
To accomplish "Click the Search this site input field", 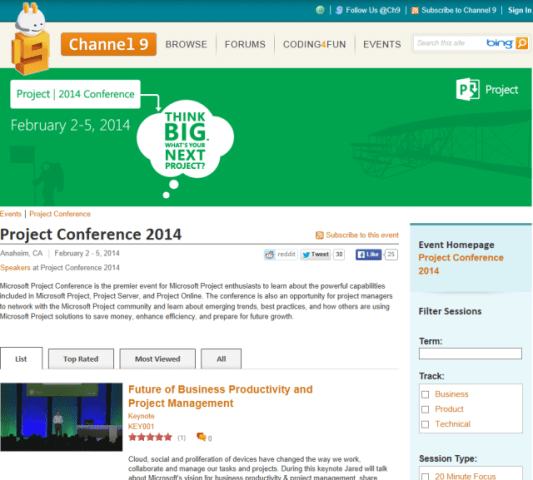I will [449, 43].
